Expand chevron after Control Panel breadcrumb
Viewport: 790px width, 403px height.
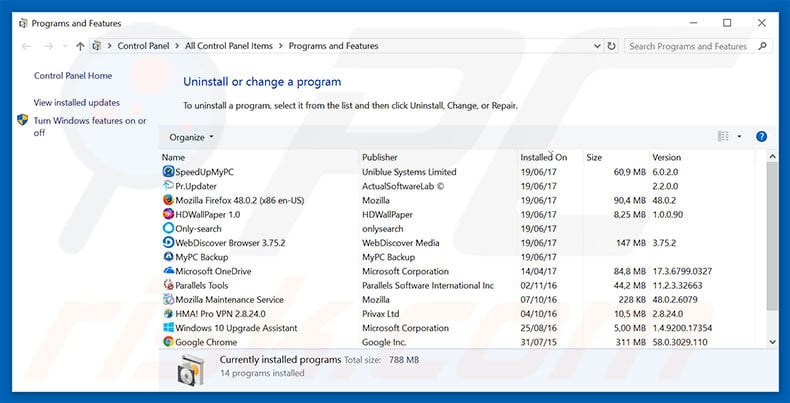point(177,46)
